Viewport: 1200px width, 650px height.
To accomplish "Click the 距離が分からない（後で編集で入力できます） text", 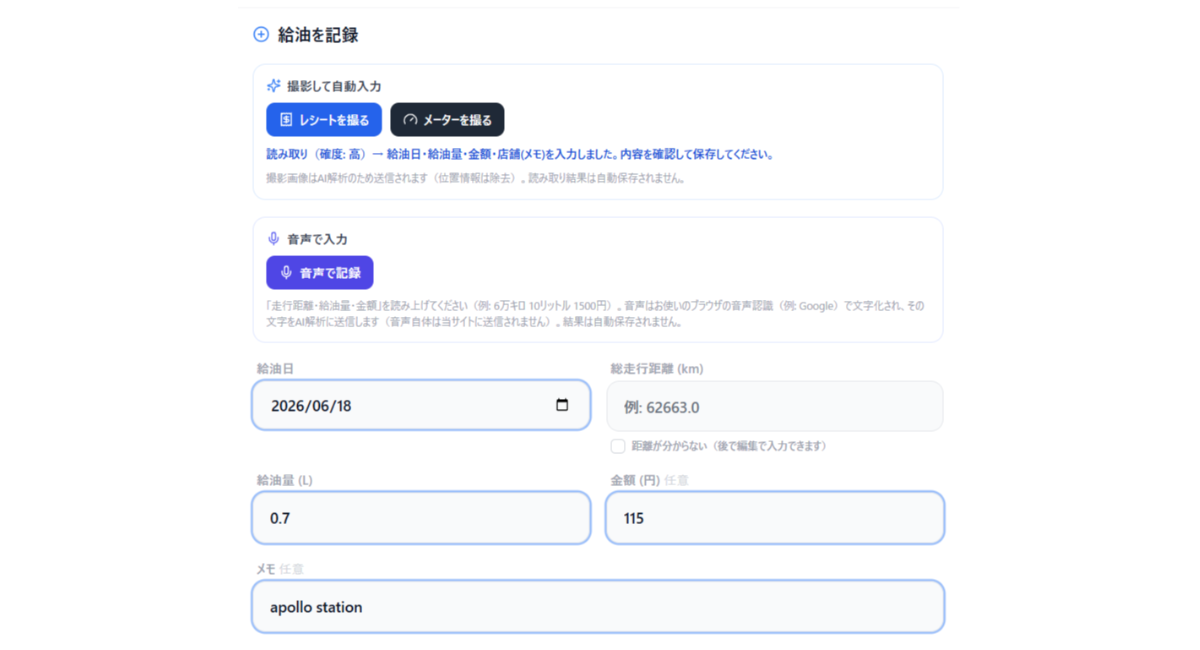I will (x=729, y=446).
